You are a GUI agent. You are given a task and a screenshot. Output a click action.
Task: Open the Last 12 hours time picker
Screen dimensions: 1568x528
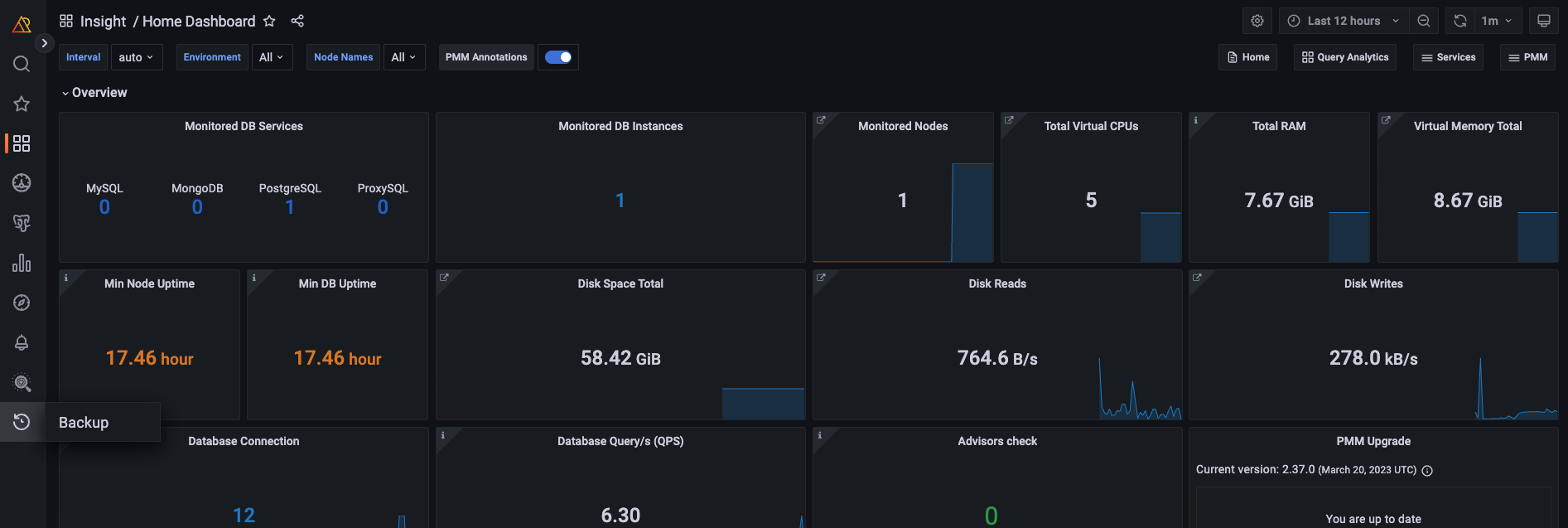coord(1344,21)
